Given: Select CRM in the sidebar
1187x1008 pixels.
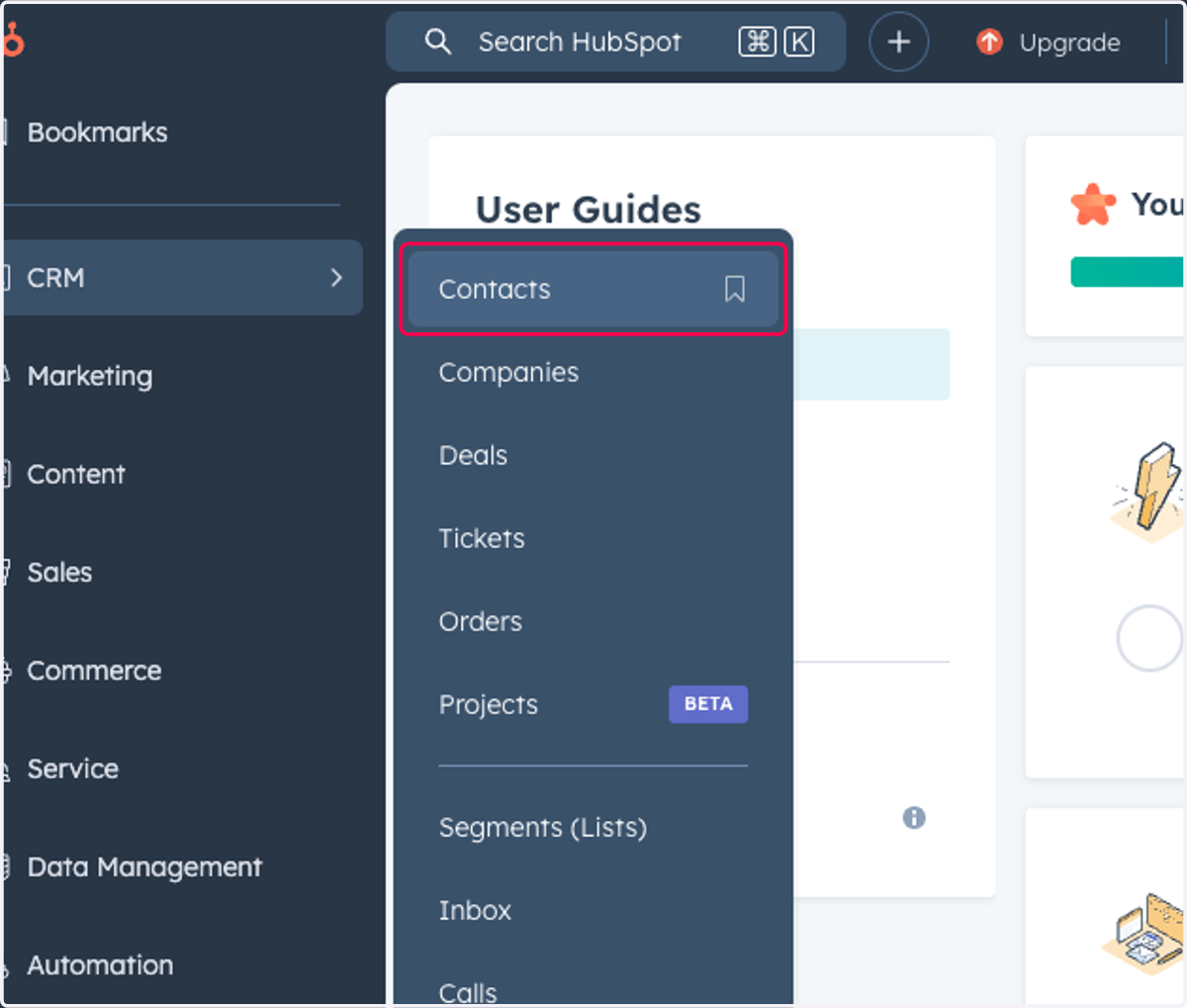Looking at the screenshot, I should [x=183, y=278].
